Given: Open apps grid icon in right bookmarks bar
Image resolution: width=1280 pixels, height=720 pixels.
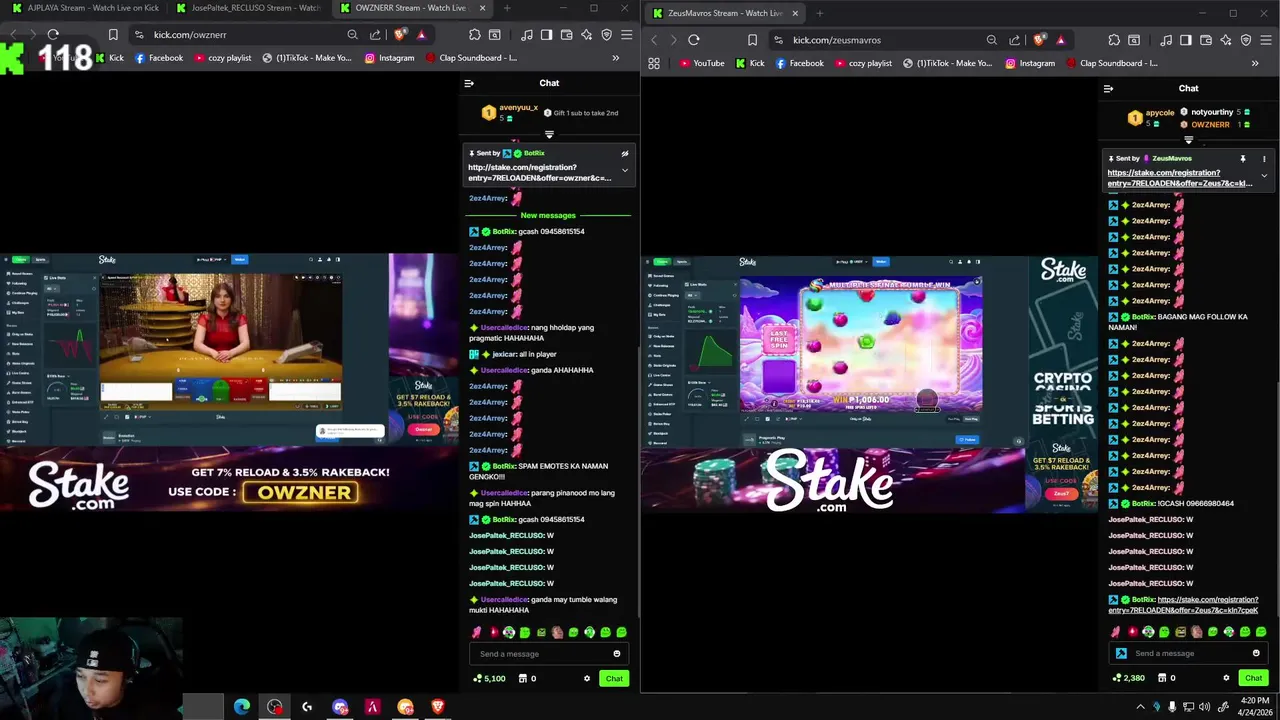Looking at the screenshot, I should tap(654, 63).
